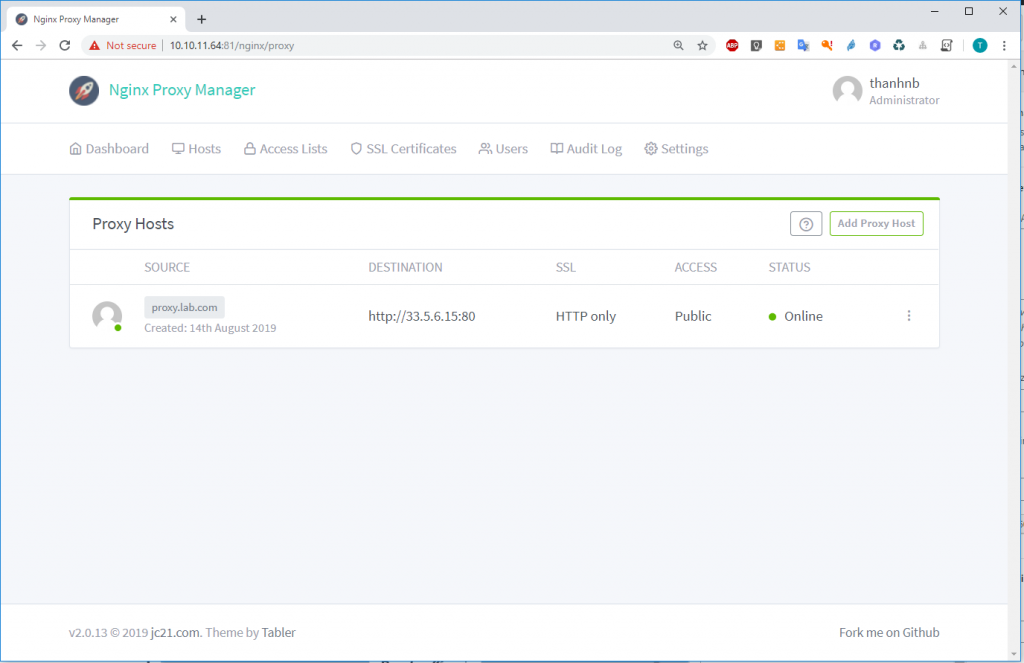Click the v2.0.13 version text
Screen dimensions: 1024x663
(x=88, y=632)
